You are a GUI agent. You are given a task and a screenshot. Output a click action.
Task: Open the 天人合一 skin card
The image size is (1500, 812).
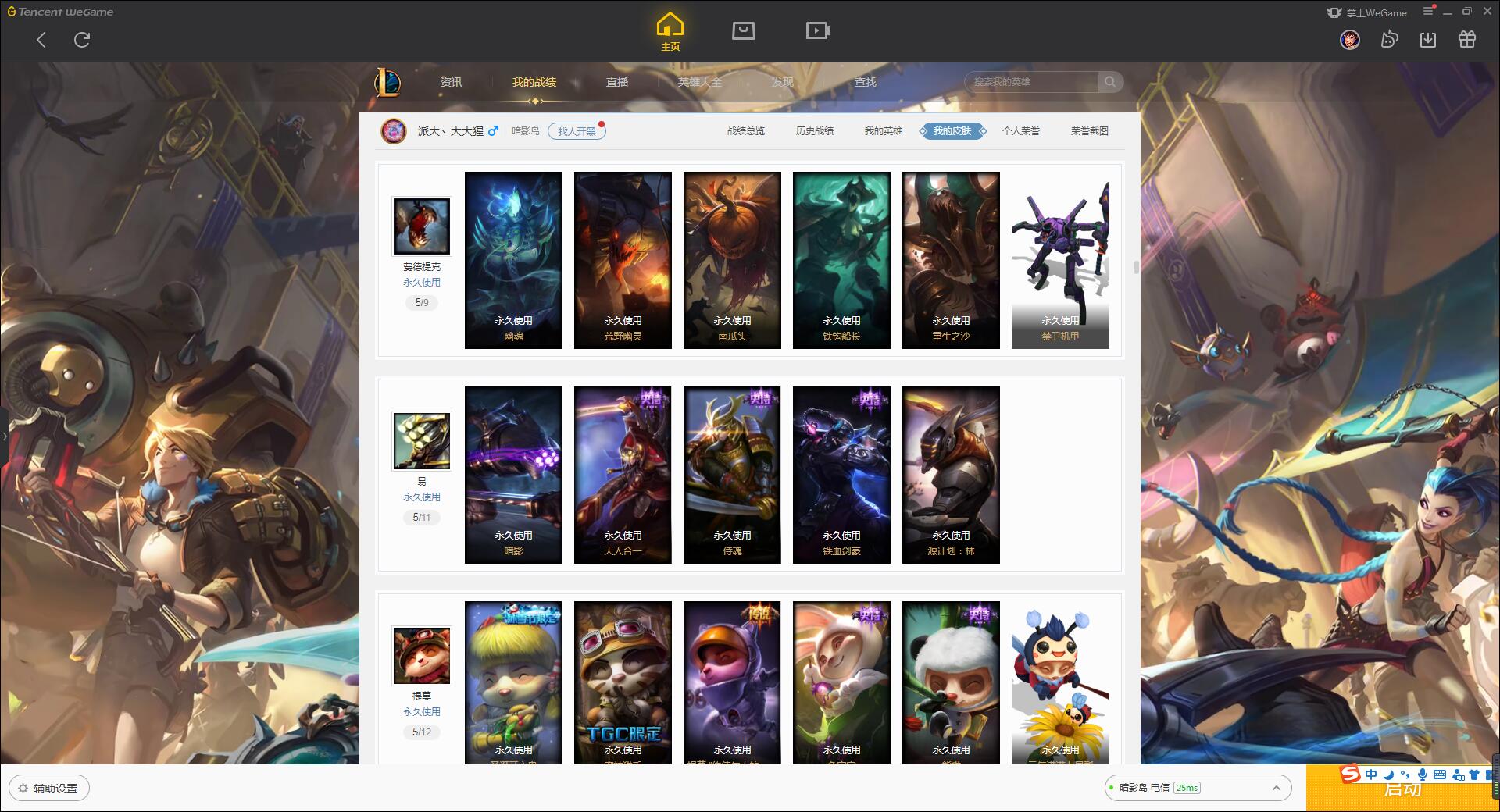coord(623,475)
